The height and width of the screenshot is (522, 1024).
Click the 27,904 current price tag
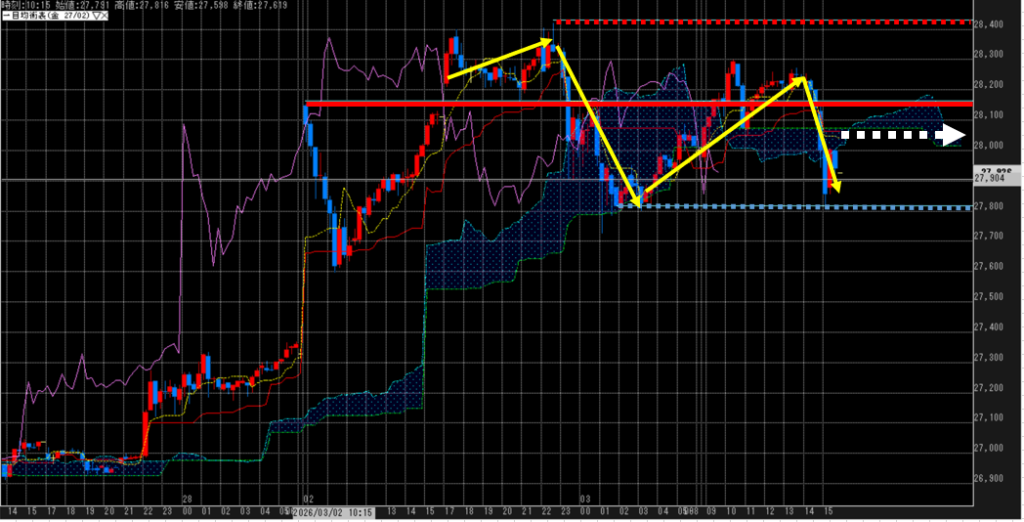[x=994, y=180]
